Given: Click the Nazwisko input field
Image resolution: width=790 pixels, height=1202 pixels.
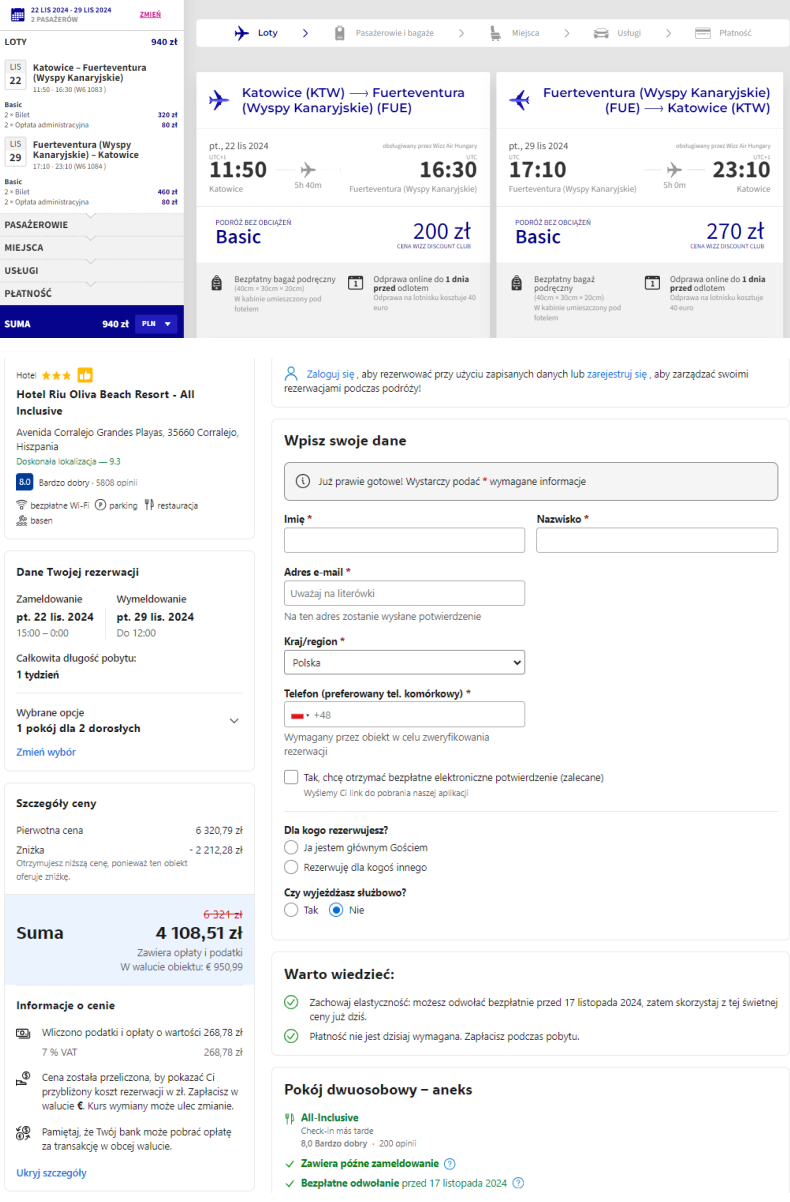Looking at the screenshot, I should pos(657,541).
